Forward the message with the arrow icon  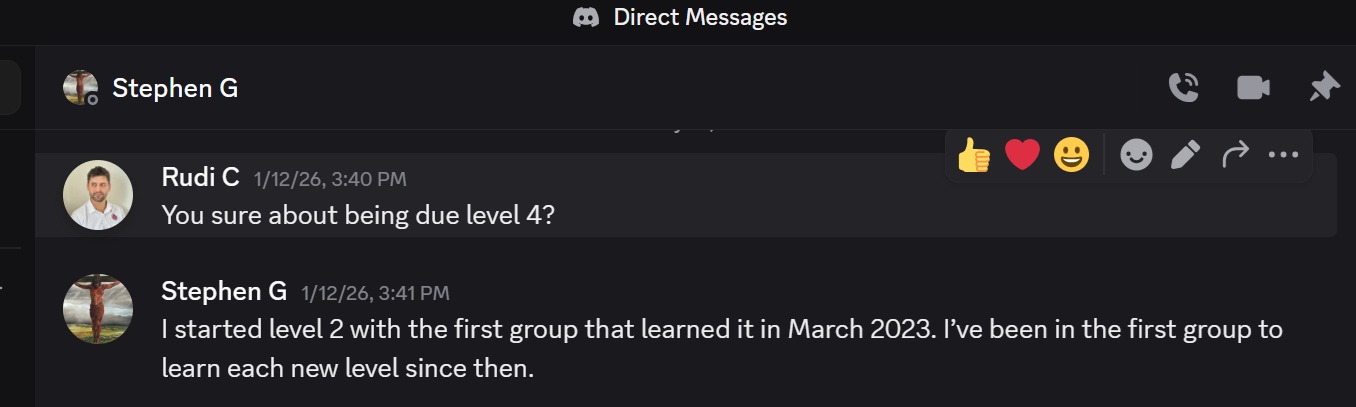tap(1235, 155)
